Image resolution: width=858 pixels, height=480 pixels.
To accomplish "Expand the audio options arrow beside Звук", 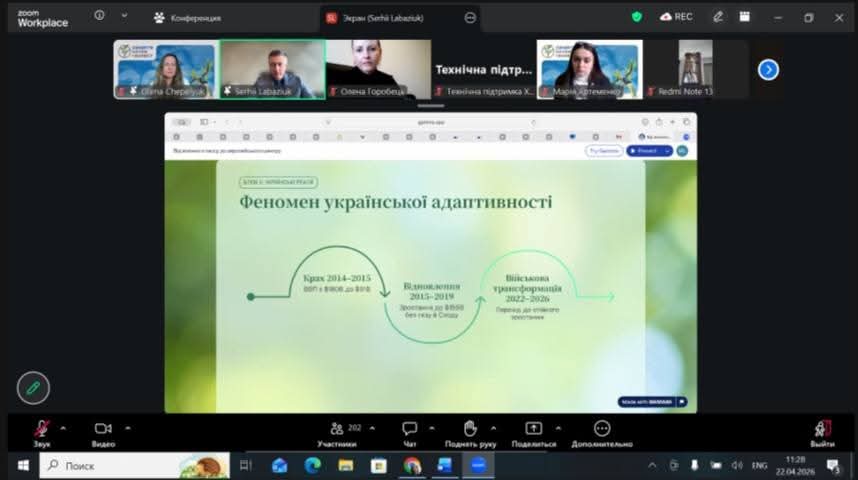I will point(63,427).
